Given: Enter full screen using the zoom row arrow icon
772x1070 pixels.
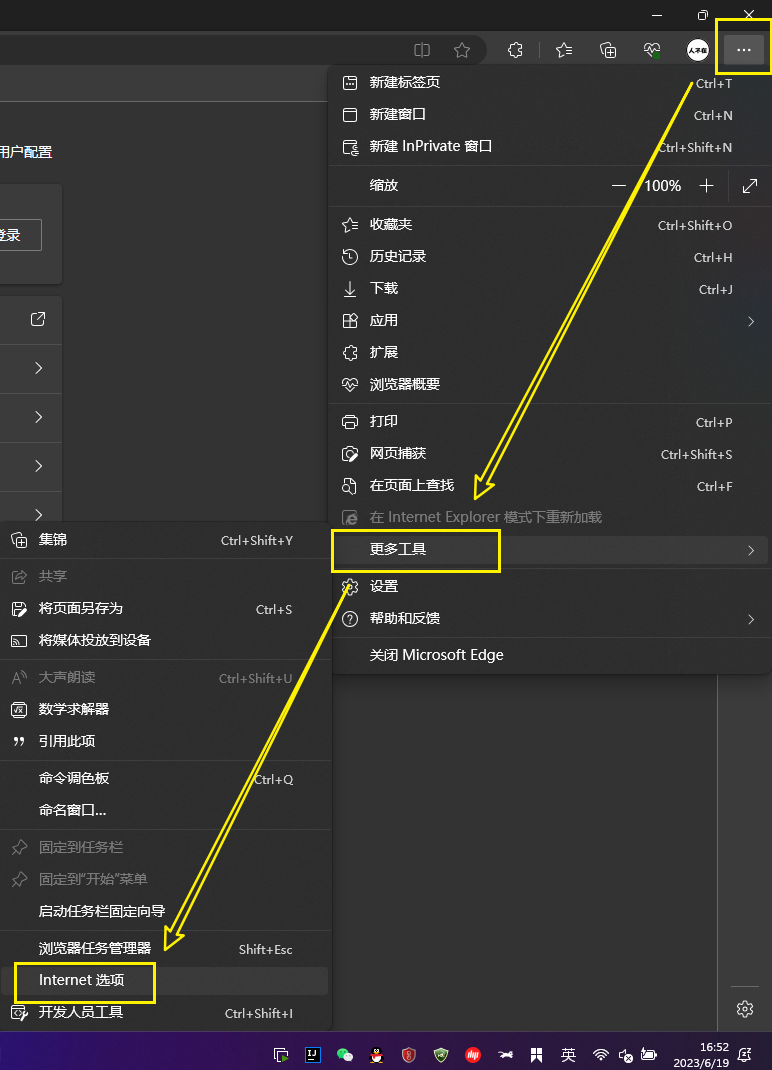Looking at the screenshot, I should tap(750, 186).
